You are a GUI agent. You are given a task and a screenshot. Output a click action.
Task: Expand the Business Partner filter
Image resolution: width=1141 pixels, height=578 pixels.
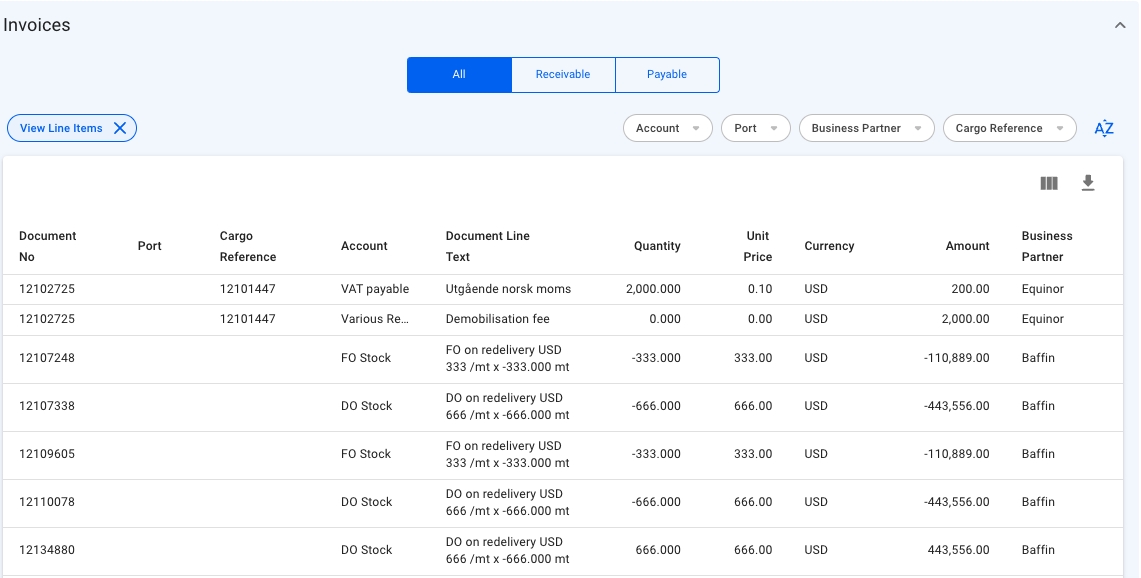click(866, 128)
